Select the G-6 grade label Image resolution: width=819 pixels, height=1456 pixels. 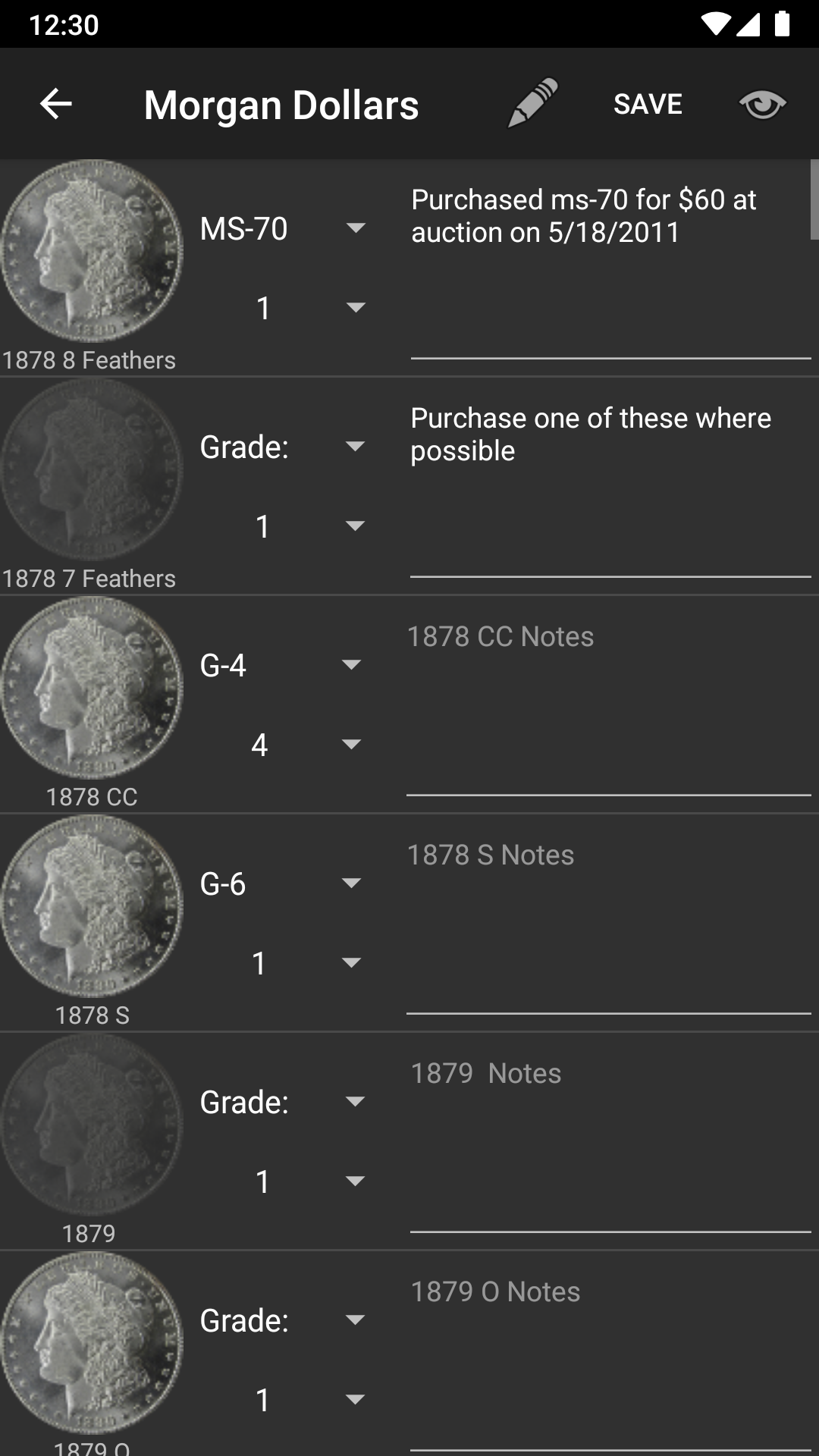tap(224, 883)
